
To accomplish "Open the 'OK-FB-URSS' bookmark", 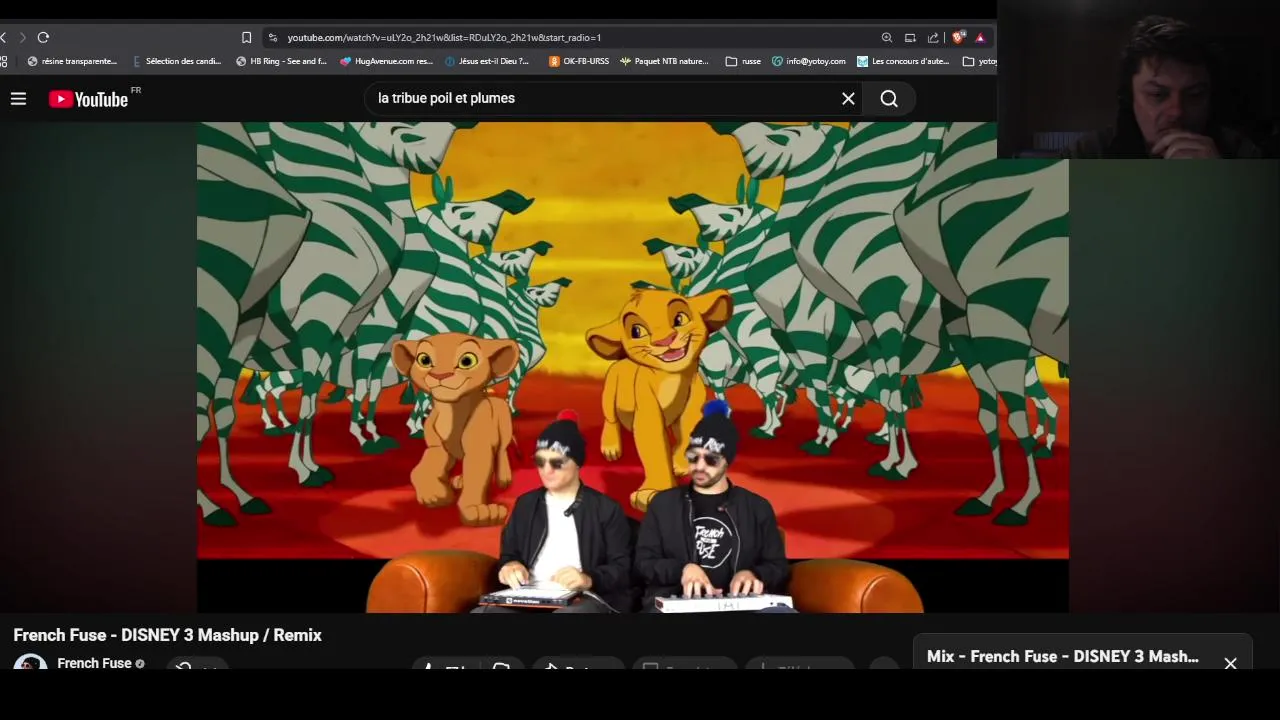I will tap(579, 61).
